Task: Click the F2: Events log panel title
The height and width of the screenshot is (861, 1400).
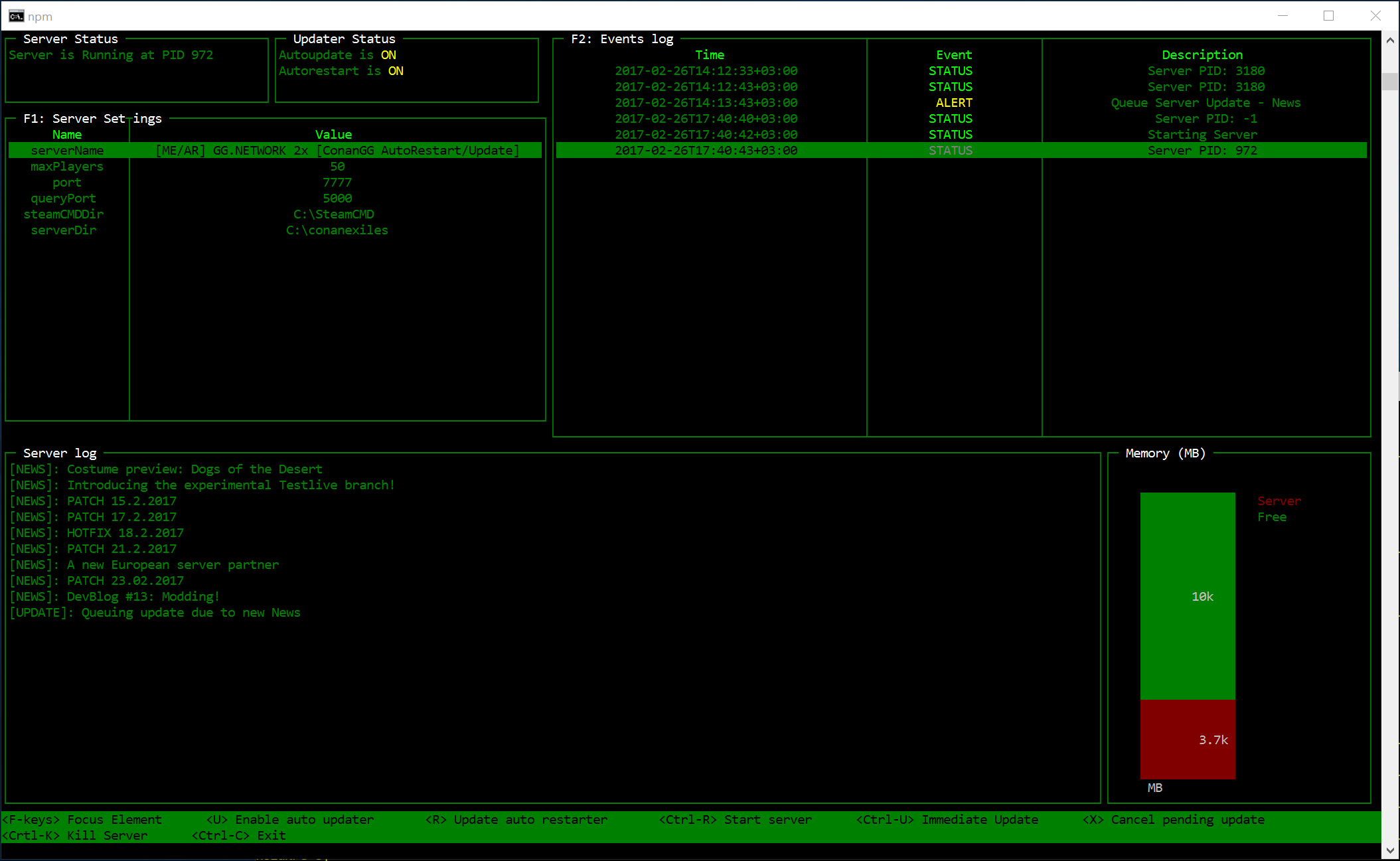Action: tap(622, 39)
